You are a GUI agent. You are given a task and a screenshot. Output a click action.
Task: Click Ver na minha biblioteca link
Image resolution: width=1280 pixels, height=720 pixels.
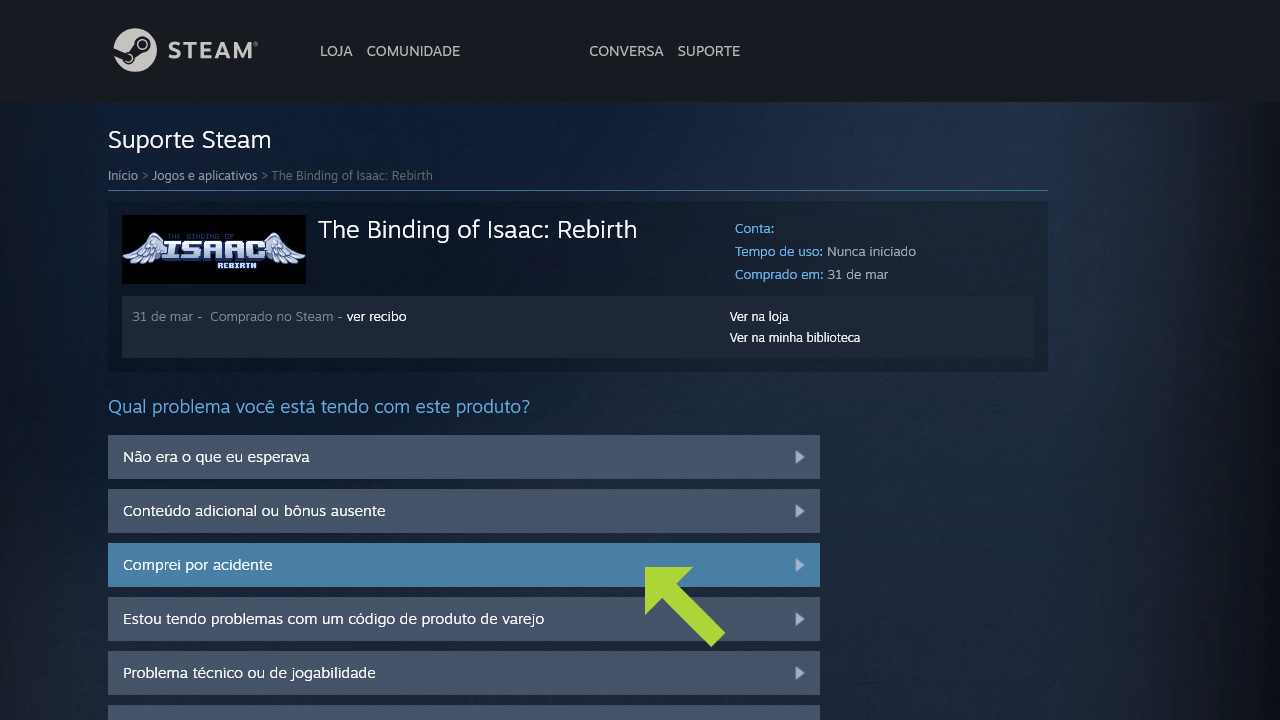click(795, 338)
